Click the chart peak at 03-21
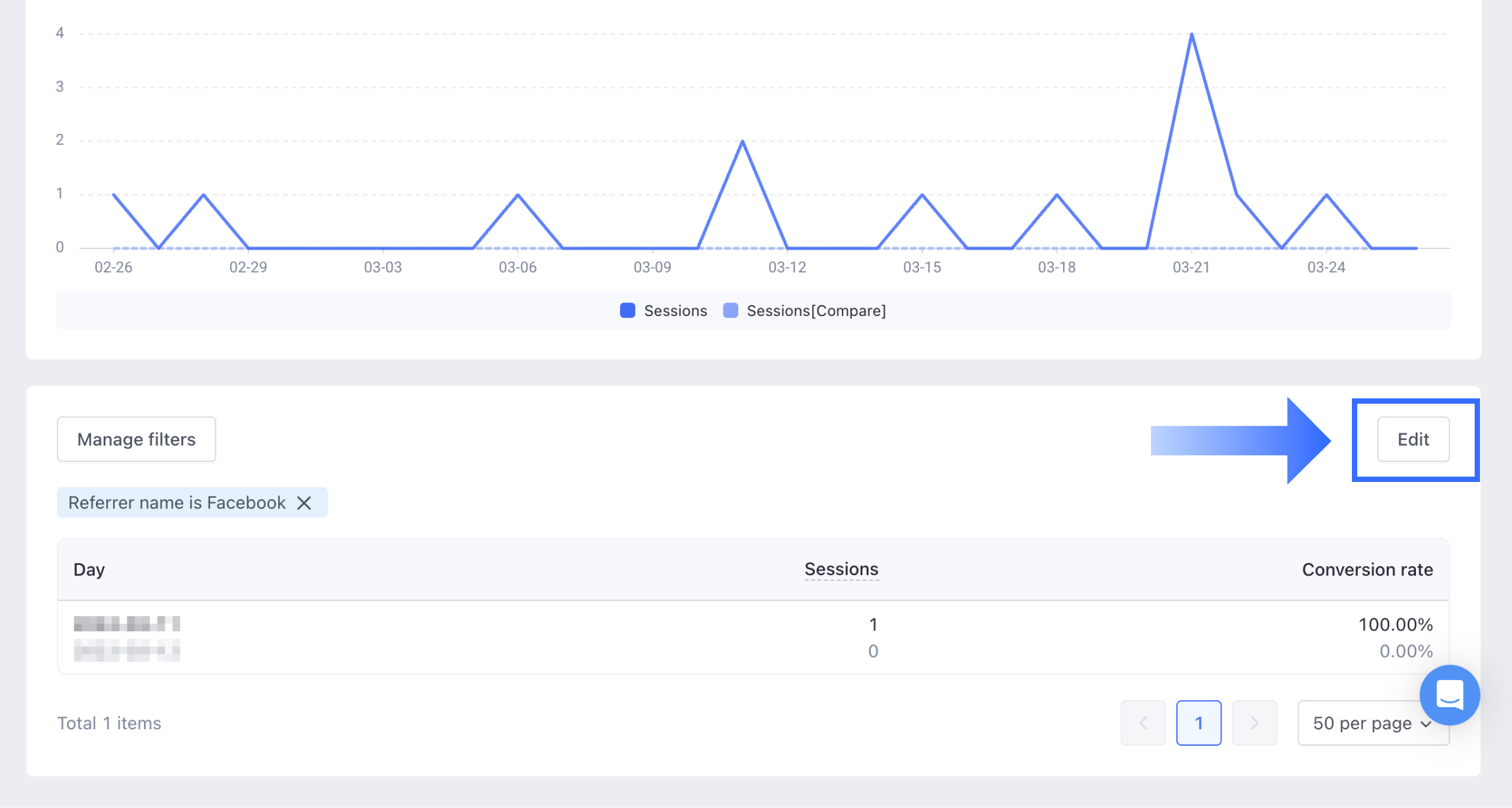This screenshot has width=1512, height=808. (x=1192, y=34)
